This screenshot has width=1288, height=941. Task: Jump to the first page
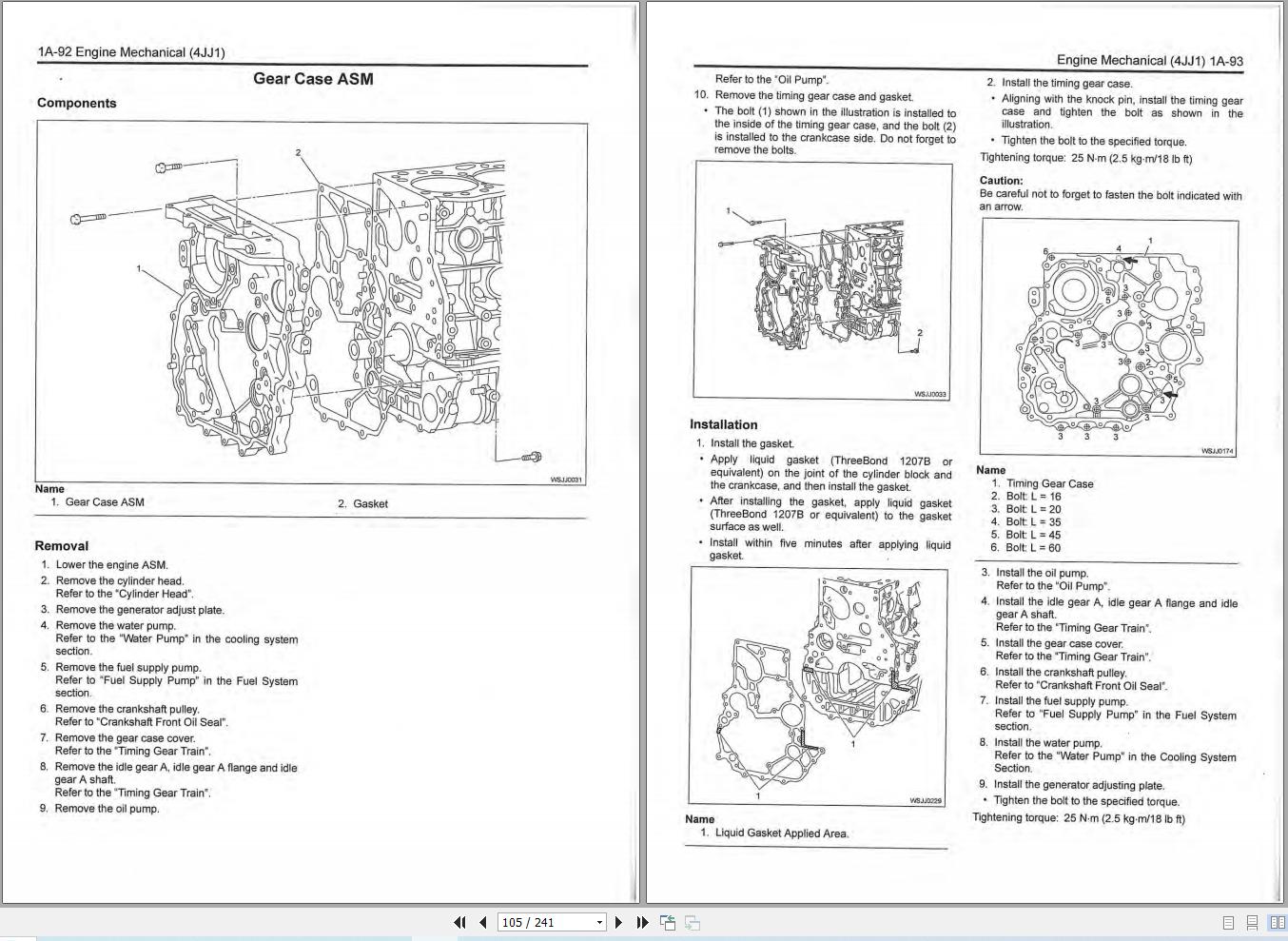[x=460, y=922]
